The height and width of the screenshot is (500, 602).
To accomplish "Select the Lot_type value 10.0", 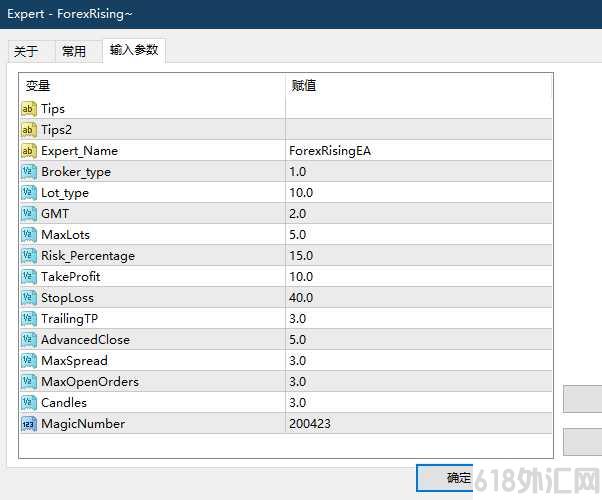I will coord(301,193).
